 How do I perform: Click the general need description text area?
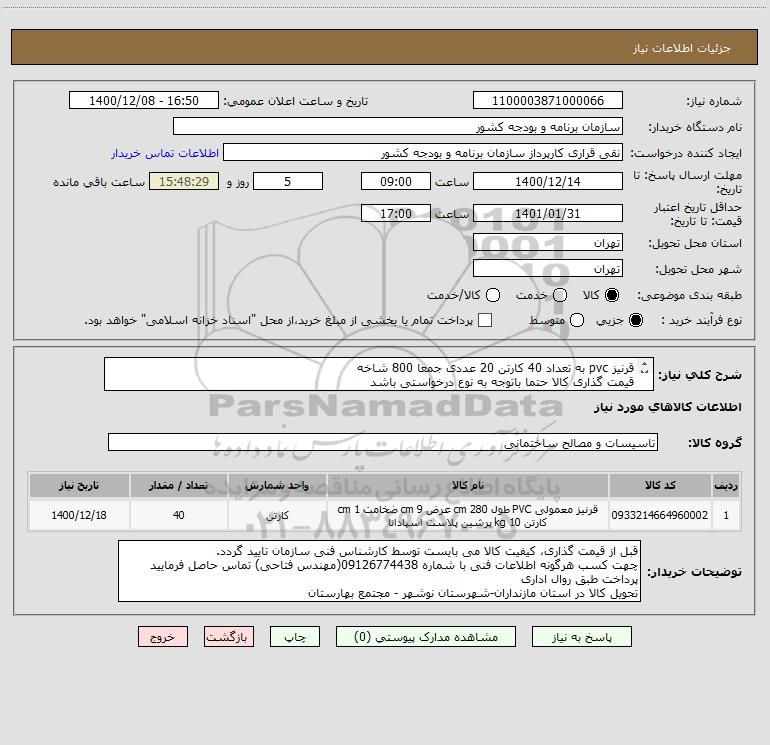tap(379, 374)
